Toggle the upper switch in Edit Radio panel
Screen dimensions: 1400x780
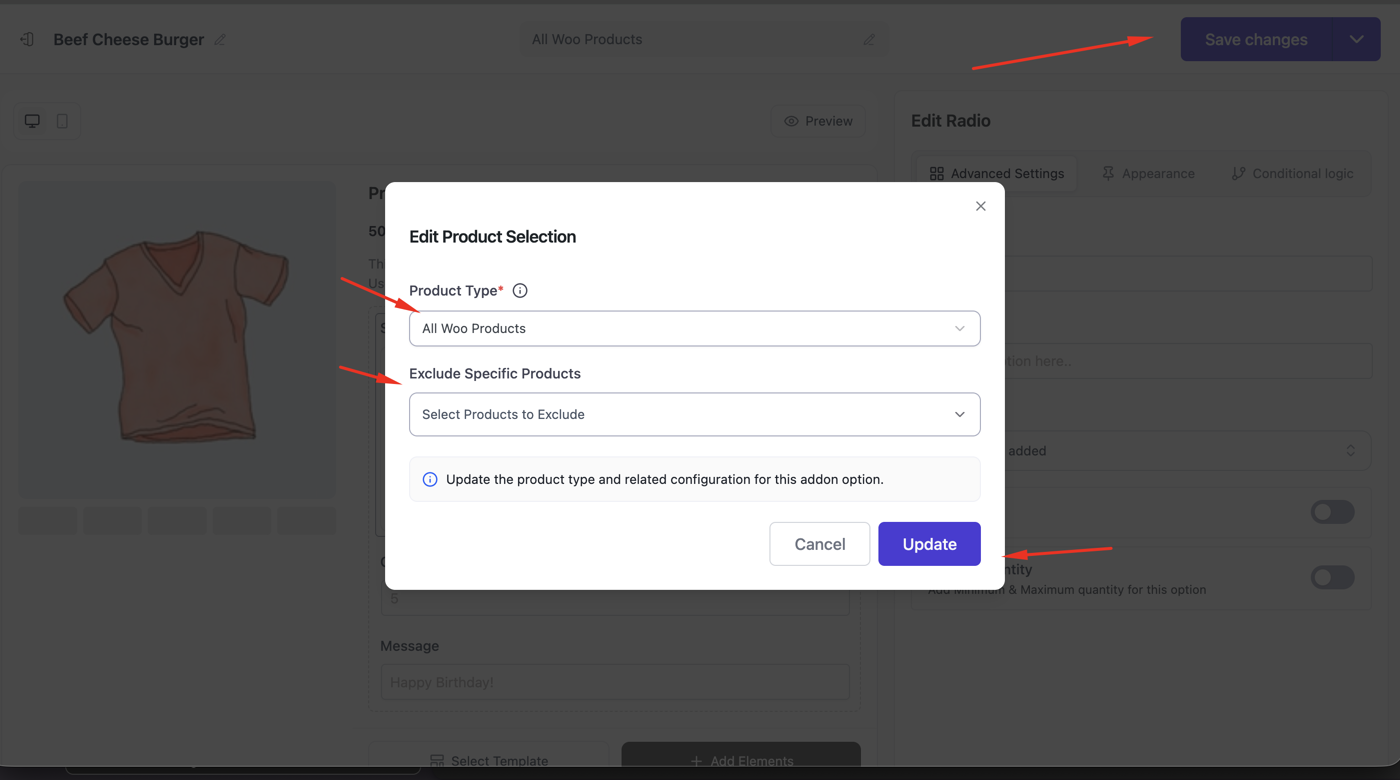tap(1332, 512)
